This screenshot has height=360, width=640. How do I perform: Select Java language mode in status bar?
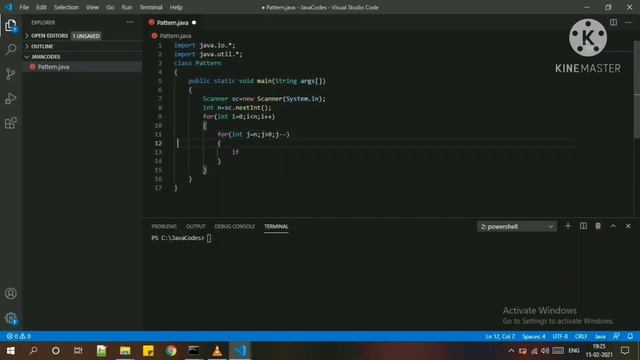pyautogui.click(x=600, y=336)
